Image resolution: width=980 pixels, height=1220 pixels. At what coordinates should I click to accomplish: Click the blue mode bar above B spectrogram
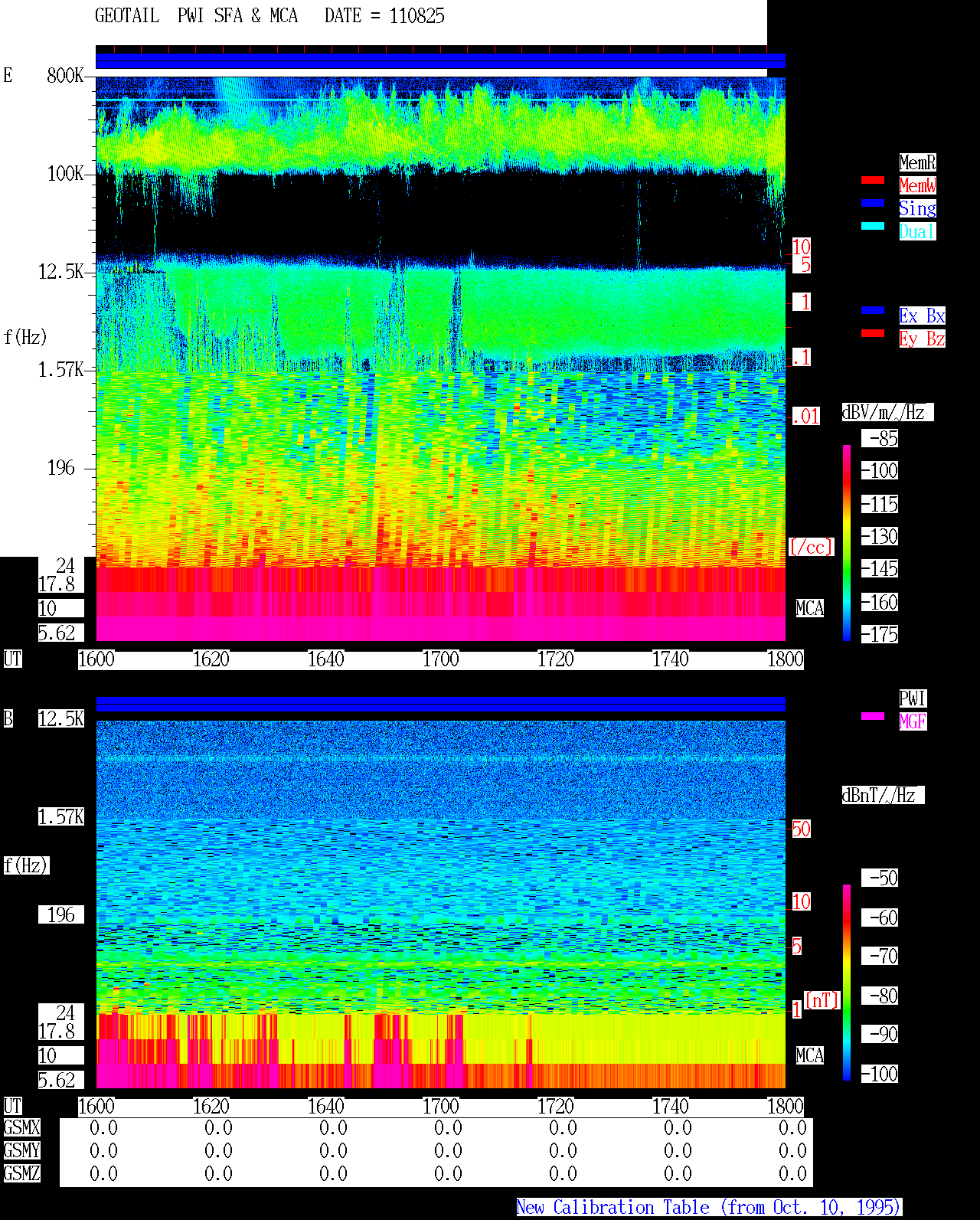point(441,704)
